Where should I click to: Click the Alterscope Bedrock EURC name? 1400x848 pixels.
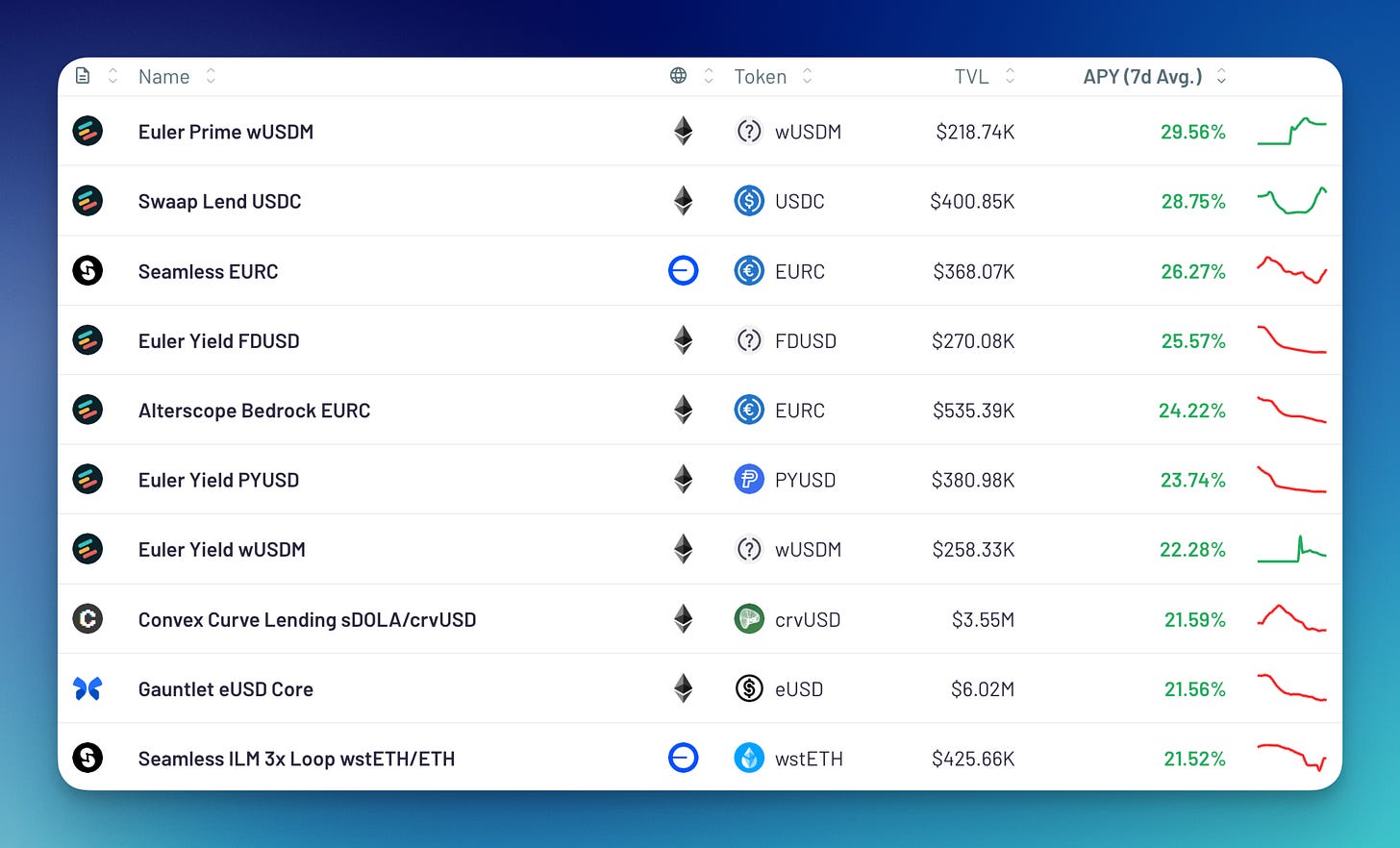254,411
